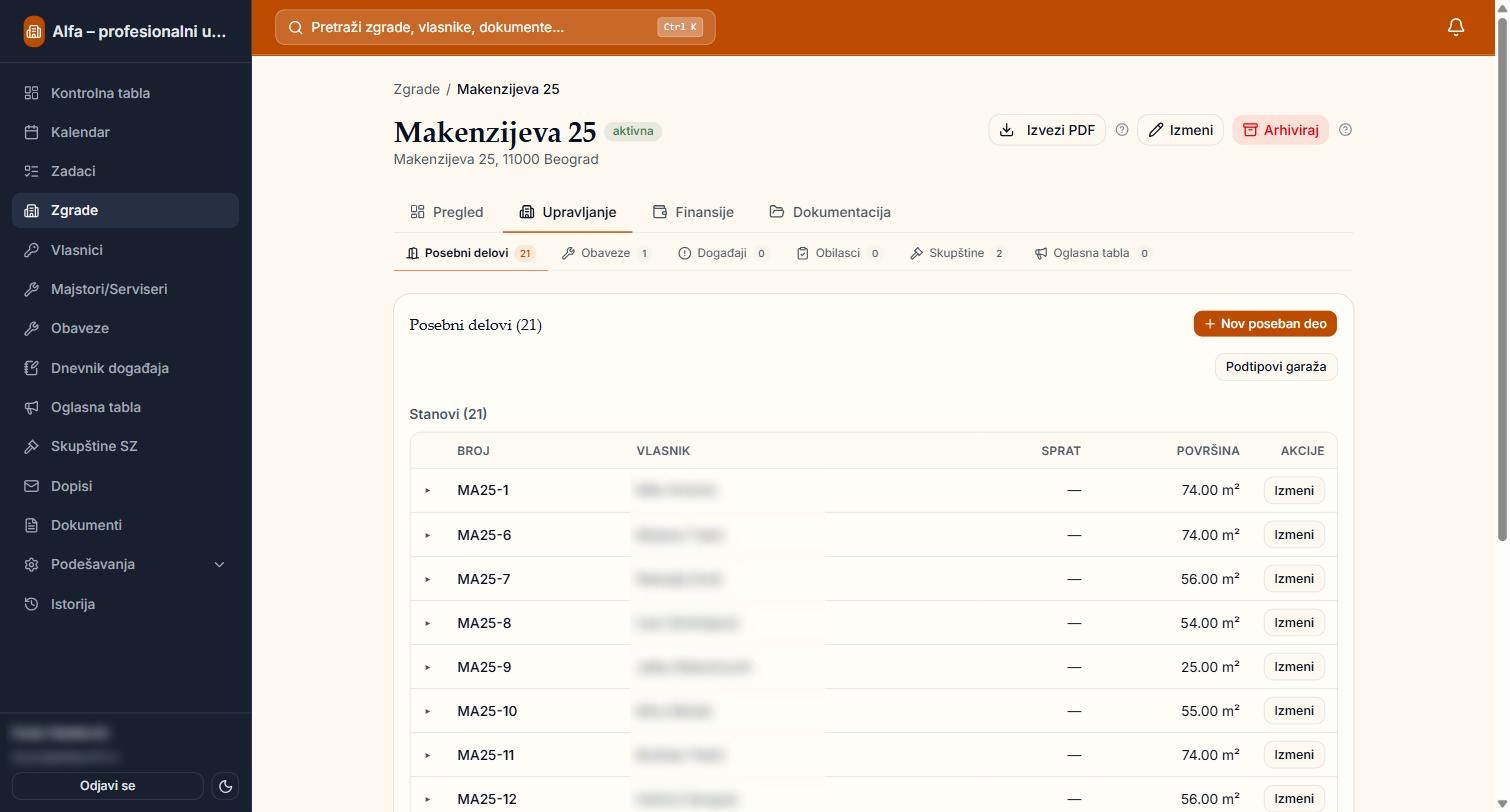Expand row MA25-10 details
Viewport: 1510px width, 812px height.
428,711
